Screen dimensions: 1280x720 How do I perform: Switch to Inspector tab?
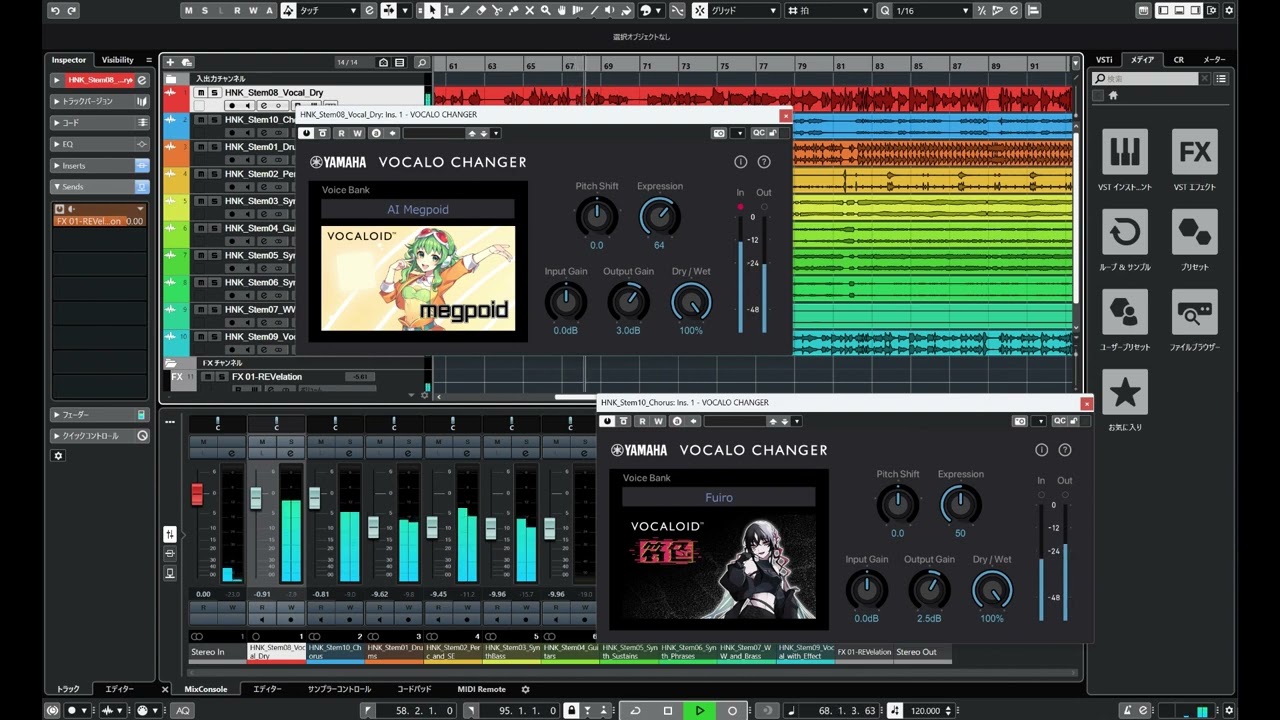pos(69,60)
